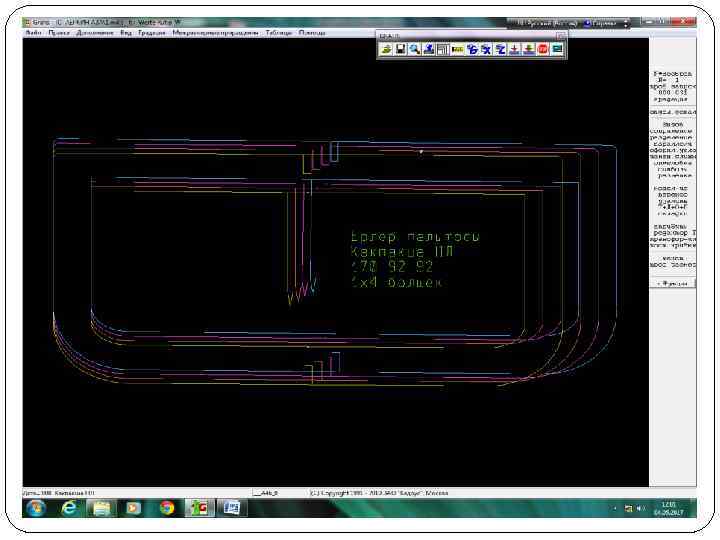720x540 pixels.
Task: Open File Explorer from taskbar
Action: tap(101, 508)
